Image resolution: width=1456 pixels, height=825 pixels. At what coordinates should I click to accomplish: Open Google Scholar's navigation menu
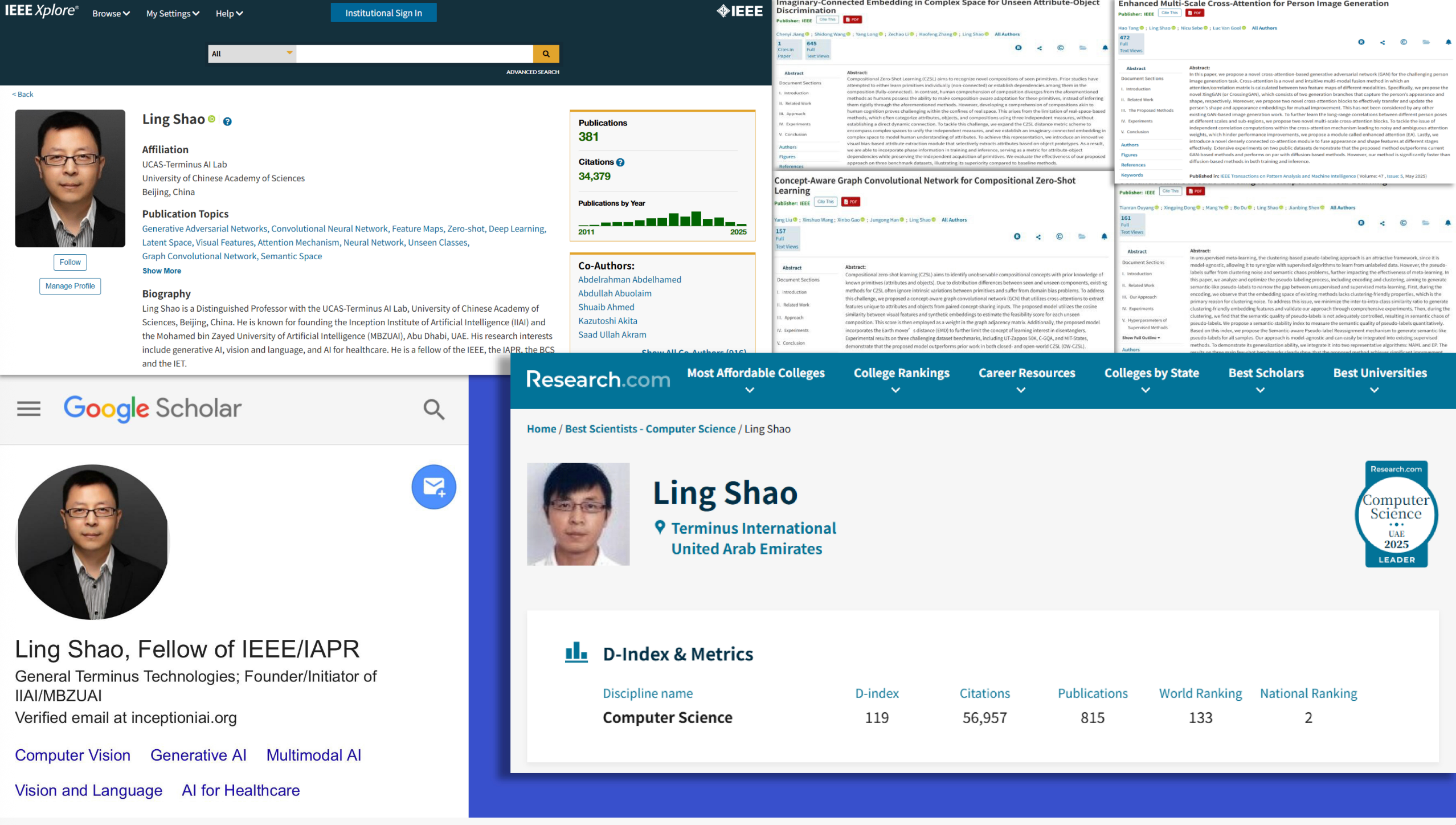coord(28,409)
